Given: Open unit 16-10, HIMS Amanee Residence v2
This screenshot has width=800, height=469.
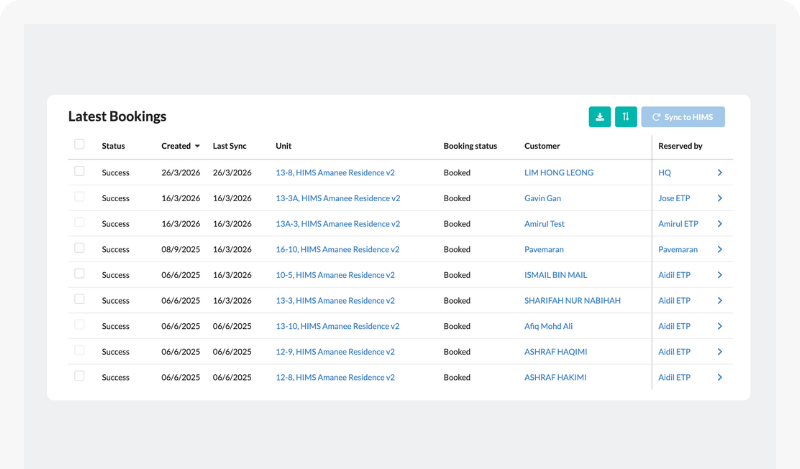Looking at the screenshot, I should pyautogui.click(x=337, y=249).
